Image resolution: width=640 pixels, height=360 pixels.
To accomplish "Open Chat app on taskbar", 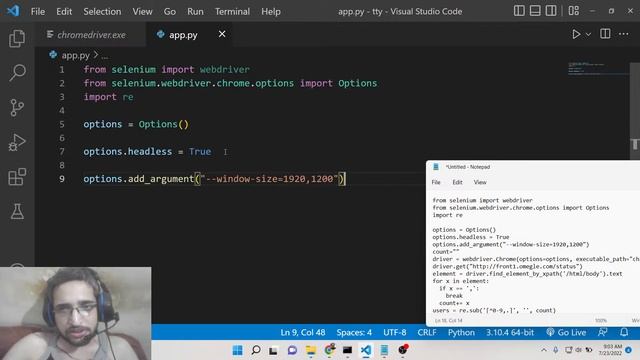I will pyautogui.click(x=292, y=350).
